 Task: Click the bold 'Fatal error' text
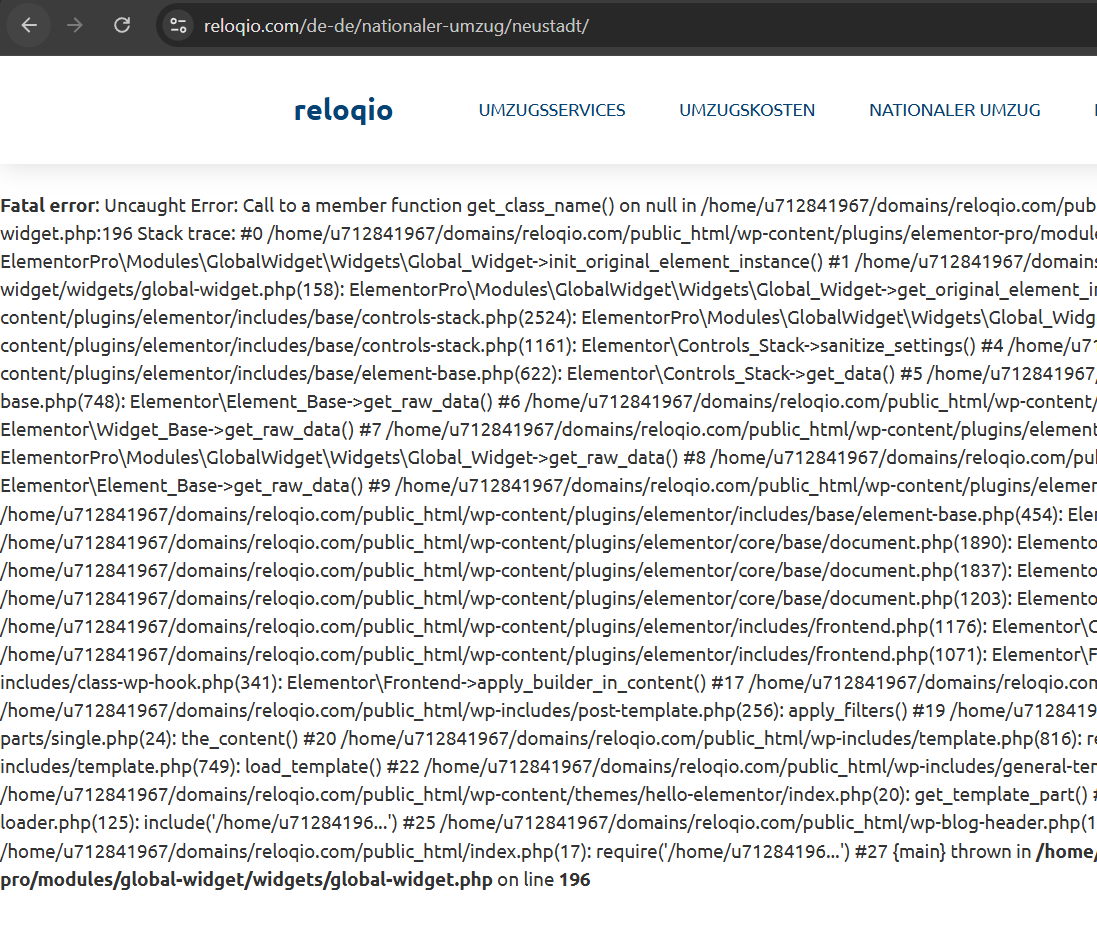48,206
